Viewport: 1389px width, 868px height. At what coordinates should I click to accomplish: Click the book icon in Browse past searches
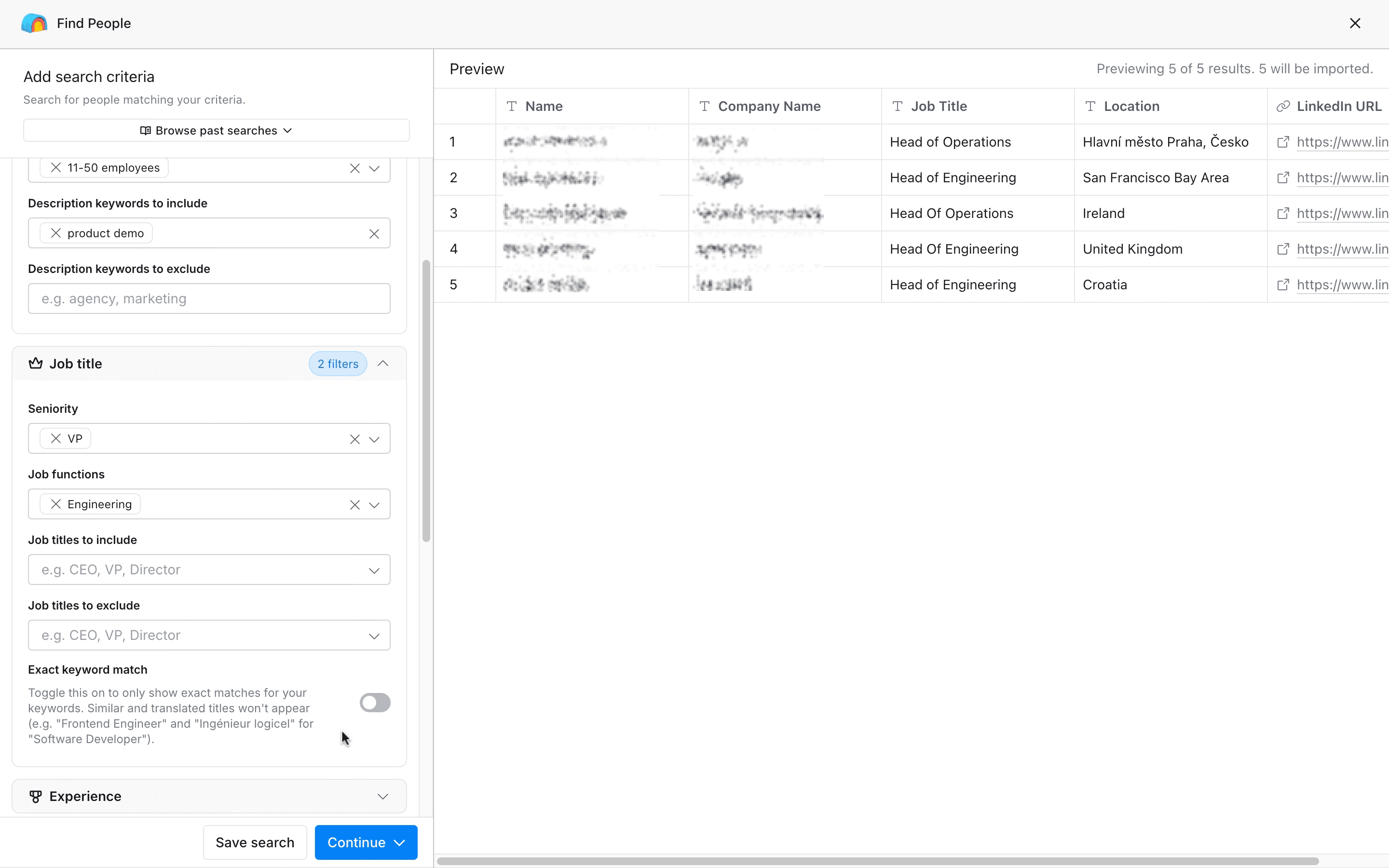click(145, 130)
